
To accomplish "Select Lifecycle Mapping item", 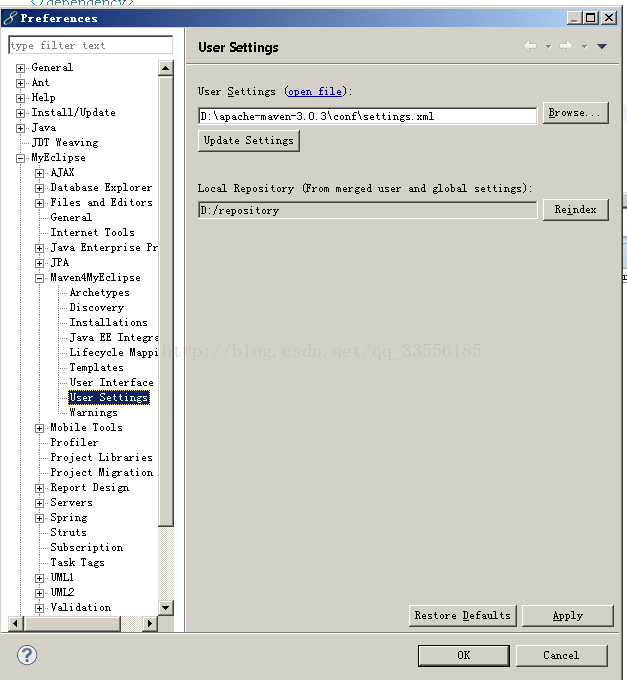I will tap(114, 353).
